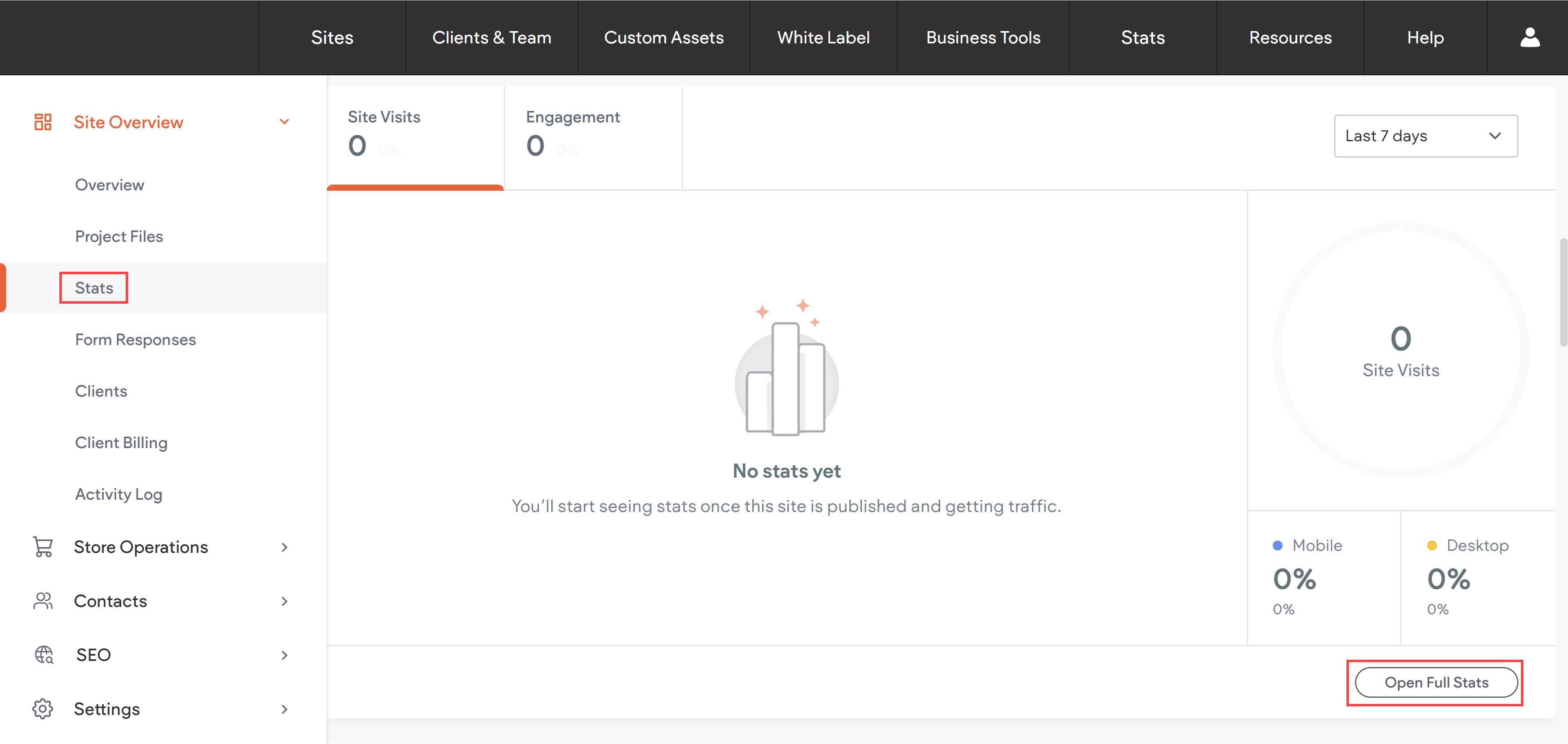Open Stats in the top navigation
The width and height of the screenshot is (1568, 744).
(x=1143, y=37)
